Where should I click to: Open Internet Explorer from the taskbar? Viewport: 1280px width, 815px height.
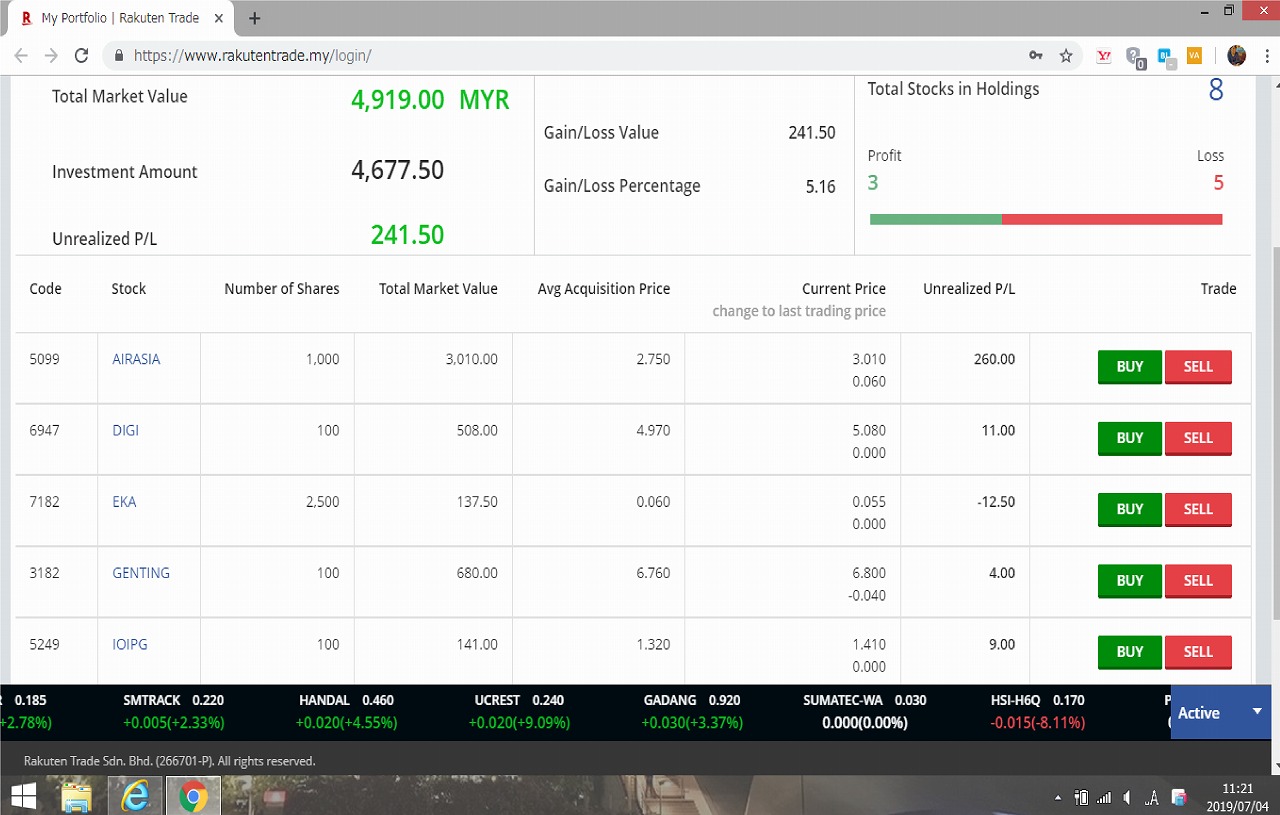click(135, 796)
